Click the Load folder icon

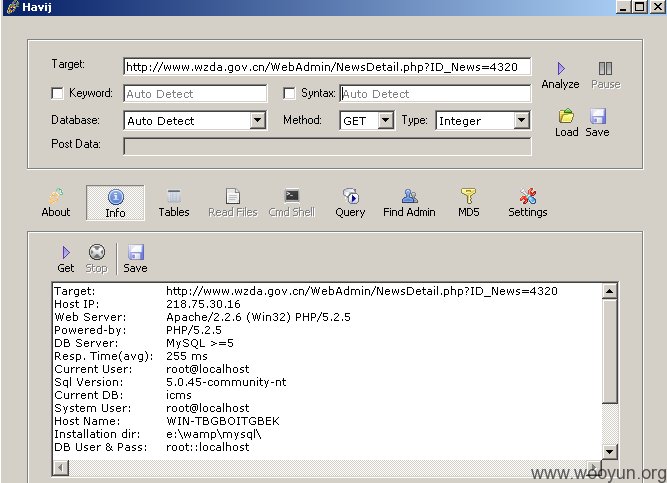pos(566,116)
